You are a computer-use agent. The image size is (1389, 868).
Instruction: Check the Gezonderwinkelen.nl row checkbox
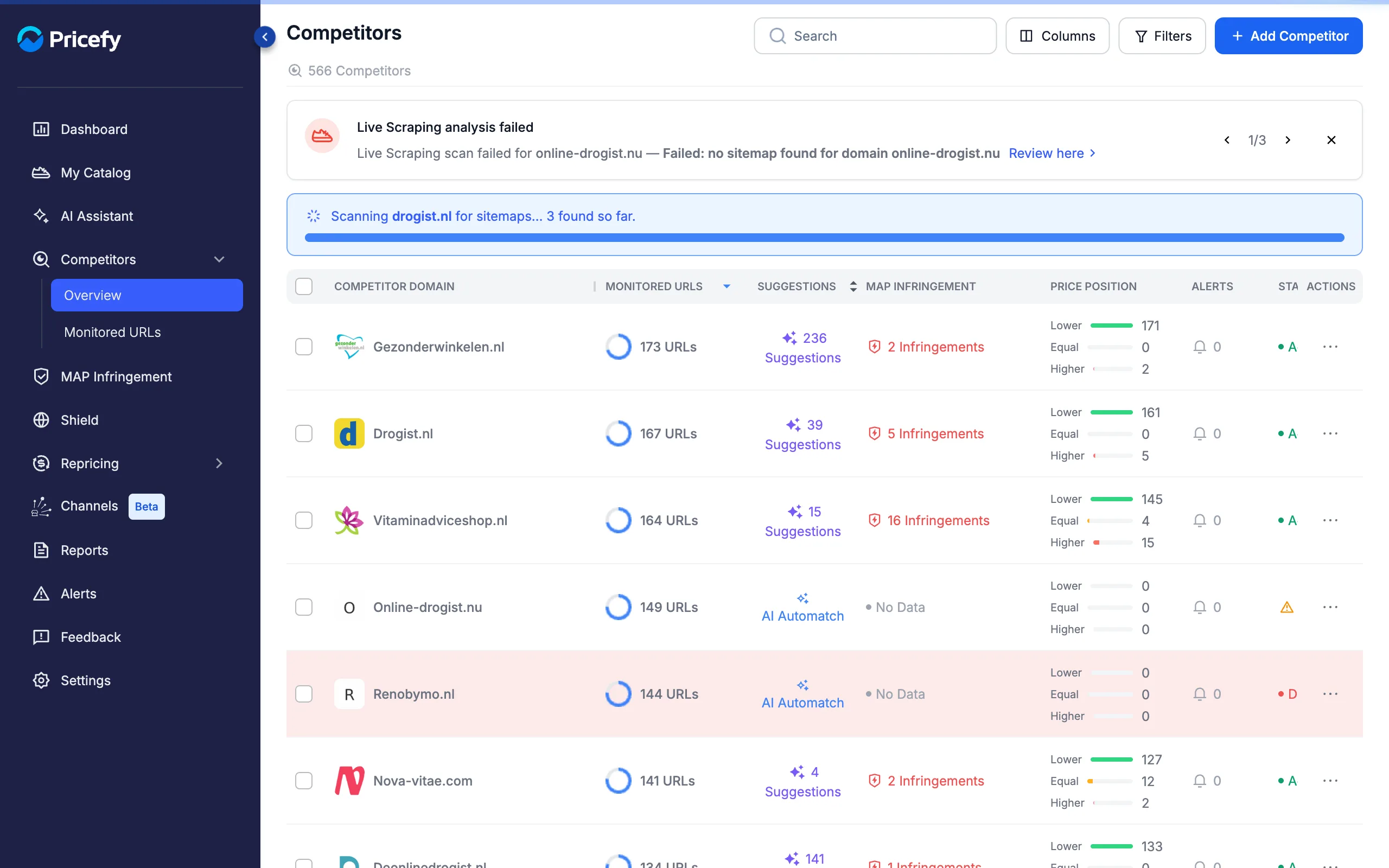point(304,347)
